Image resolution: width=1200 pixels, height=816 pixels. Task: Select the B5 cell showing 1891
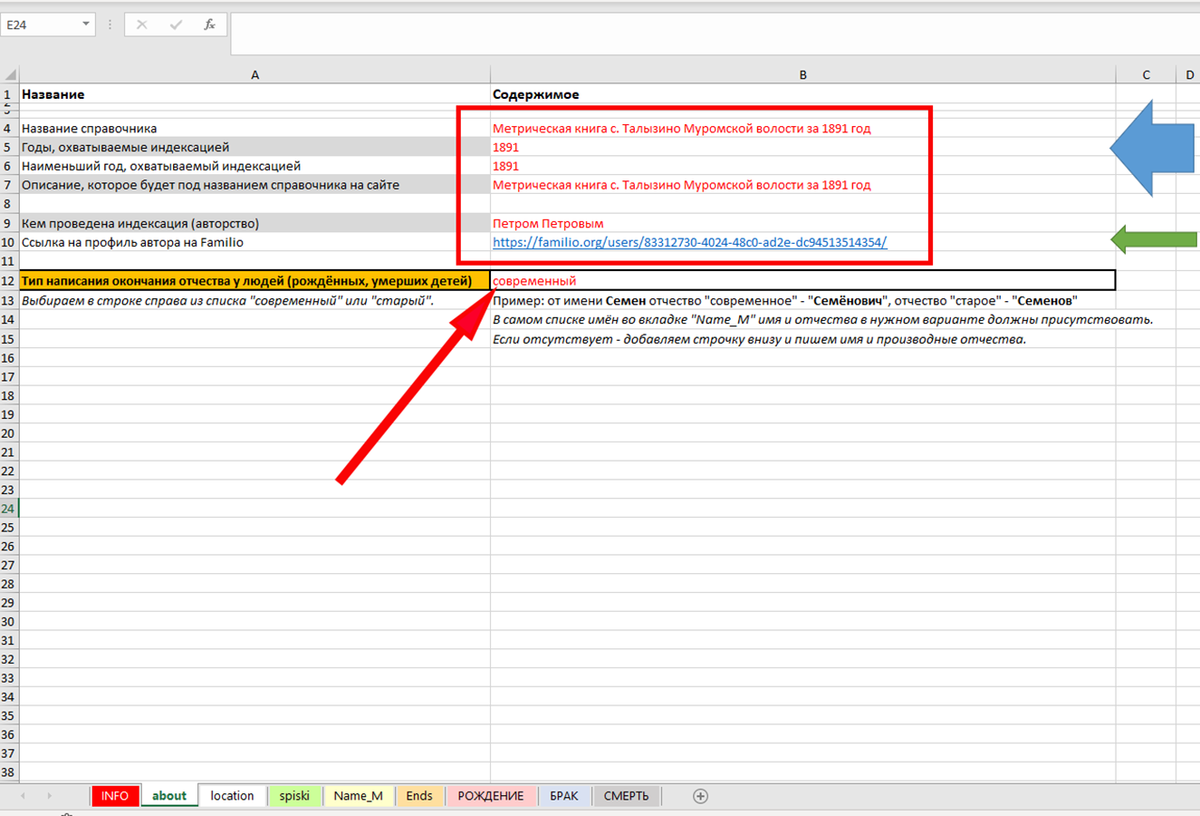[x=803, y=147]
